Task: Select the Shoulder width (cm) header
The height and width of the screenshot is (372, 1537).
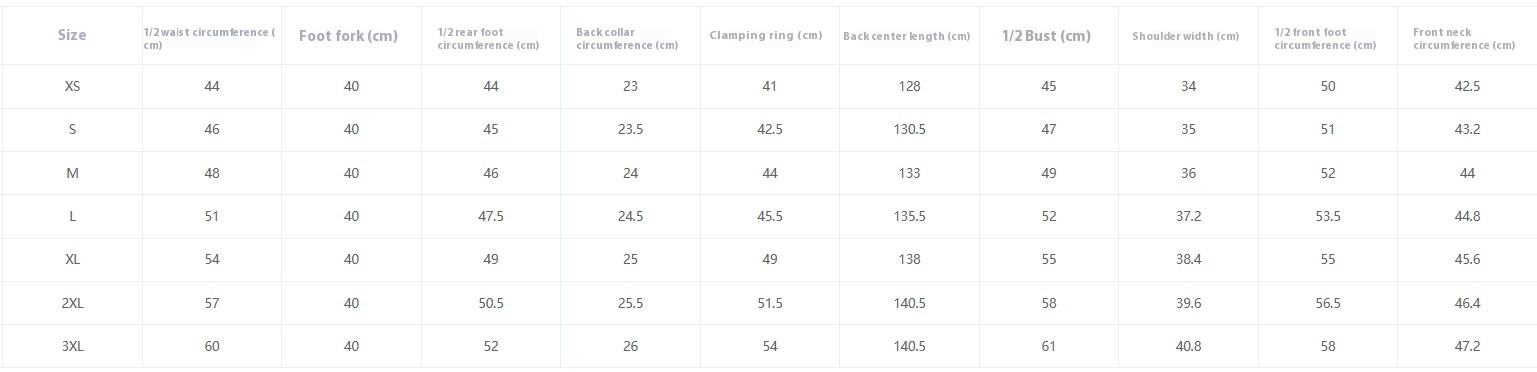Action: point(1185,36)
